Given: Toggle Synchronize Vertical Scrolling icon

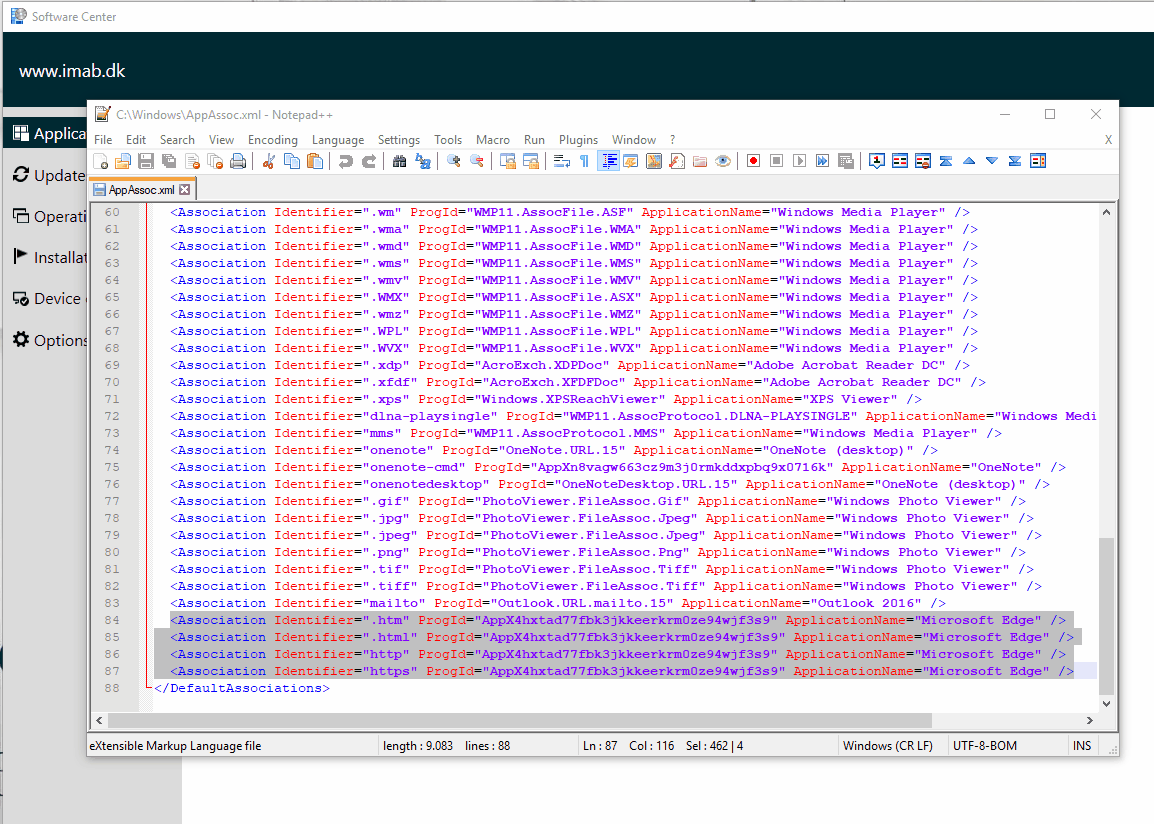Looking at the screenshot, I should click(x=508, y=161).
